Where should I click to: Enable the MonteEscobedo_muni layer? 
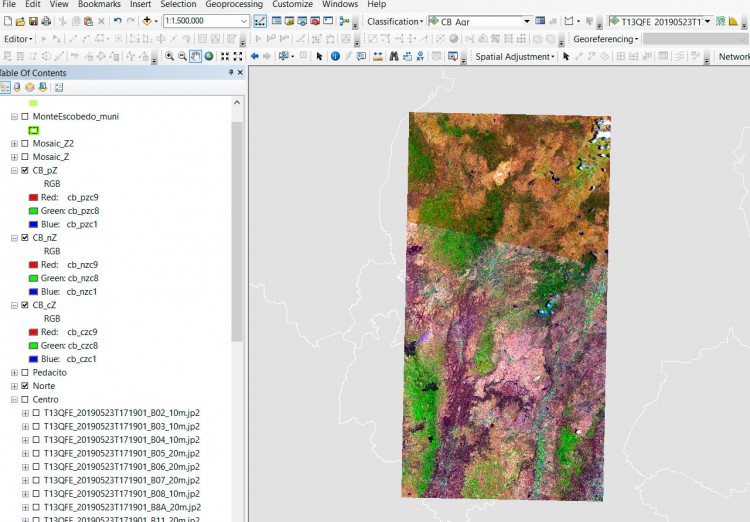25,116
